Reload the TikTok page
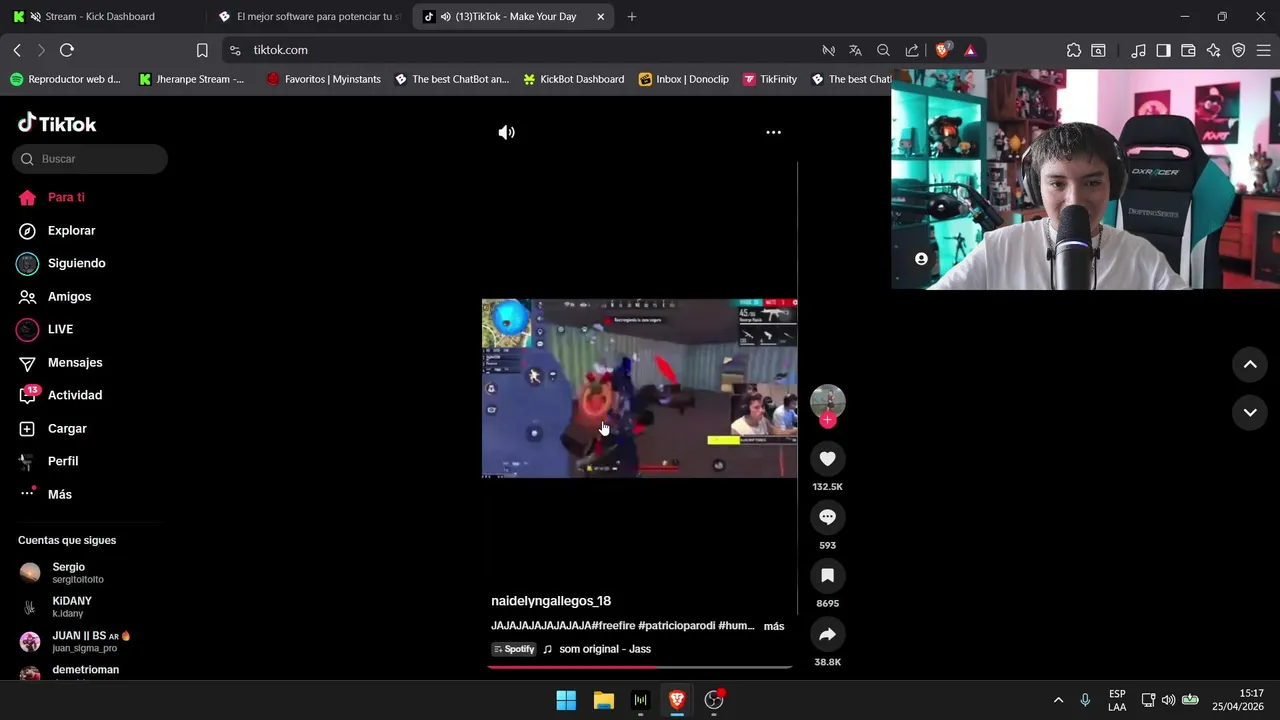The width and height of the screenshot is (1280, 720). pos(67,50)
